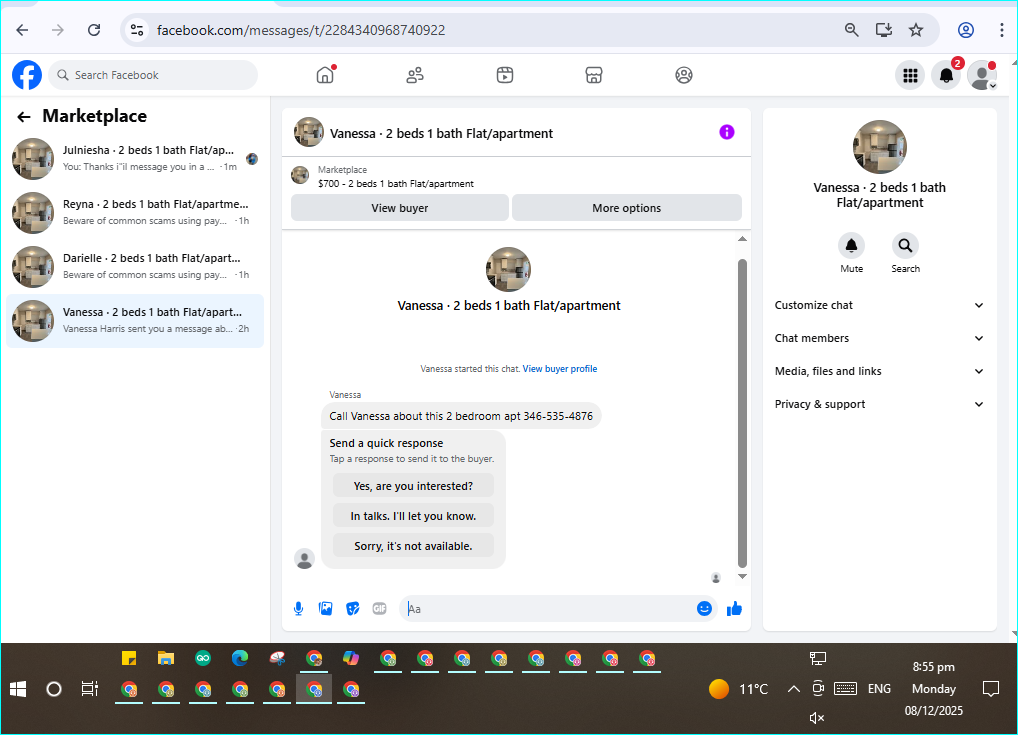
Task: Open the Facebook logo home link
Action: (27, 75)
